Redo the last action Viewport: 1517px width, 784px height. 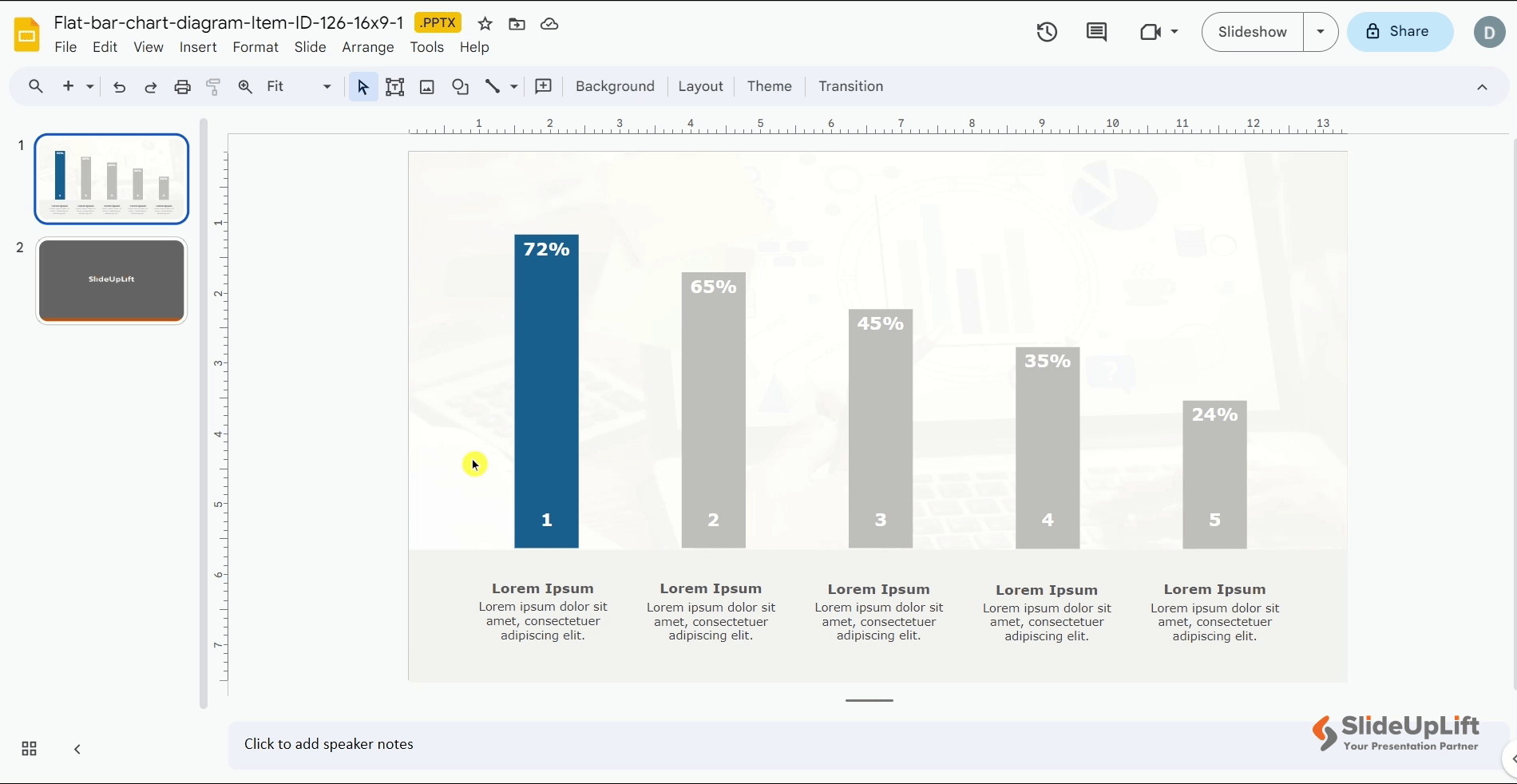click(150, 86)
